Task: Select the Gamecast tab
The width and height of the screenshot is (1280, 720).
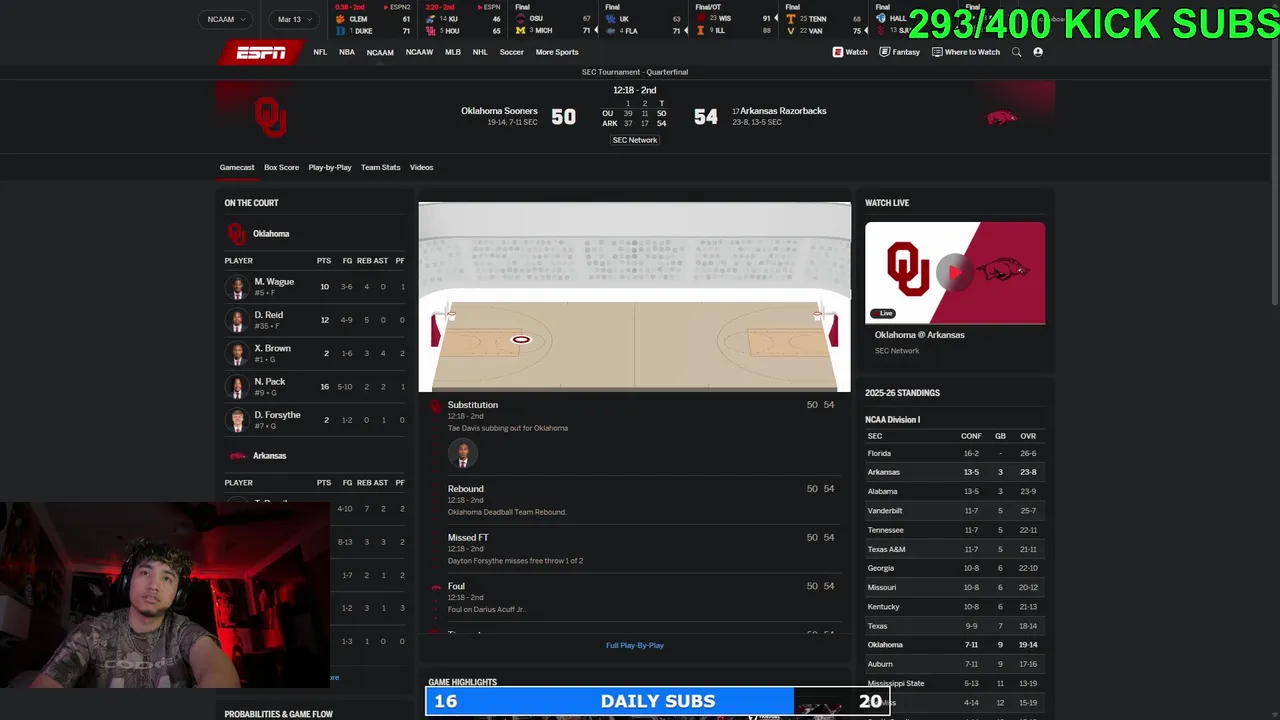Action: point(237,167)
